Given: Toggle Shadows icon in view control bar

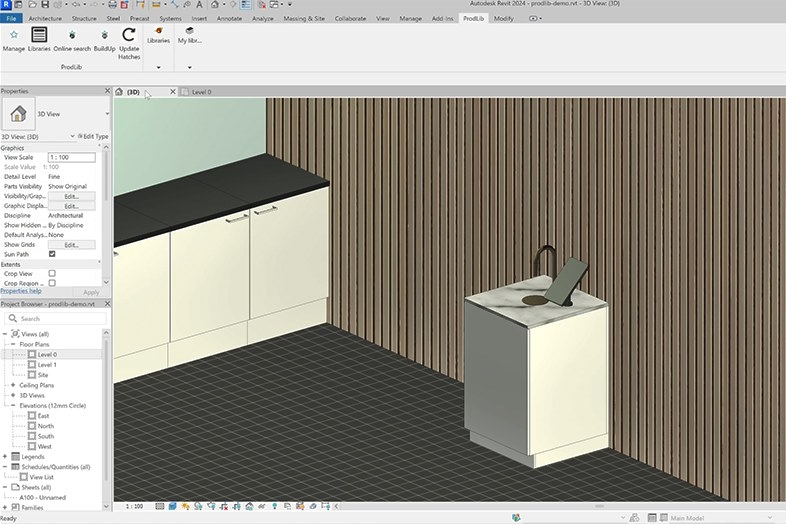Looking at the screenshot, I should 198,506.
